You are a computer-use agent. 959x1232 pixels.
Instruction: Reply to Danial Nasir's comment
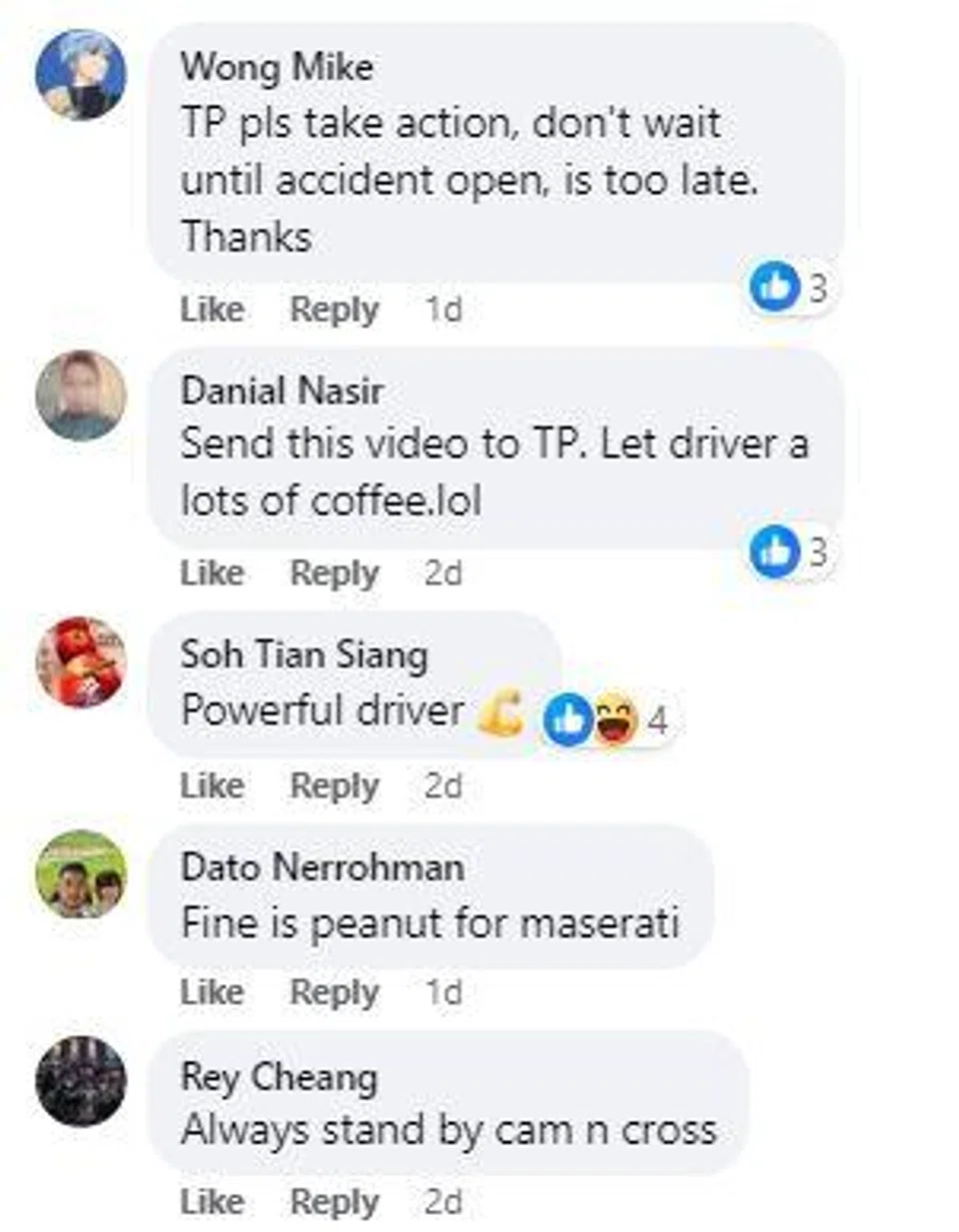pyautogui.click(x=335, y=574)
